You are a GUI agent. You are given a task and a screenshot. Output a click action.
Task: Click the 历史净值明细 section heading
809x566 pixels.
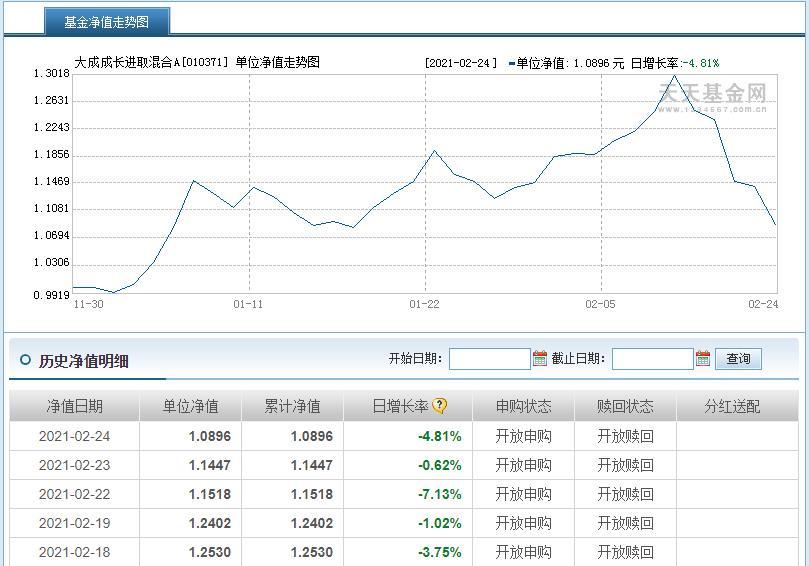pos(84,361)
